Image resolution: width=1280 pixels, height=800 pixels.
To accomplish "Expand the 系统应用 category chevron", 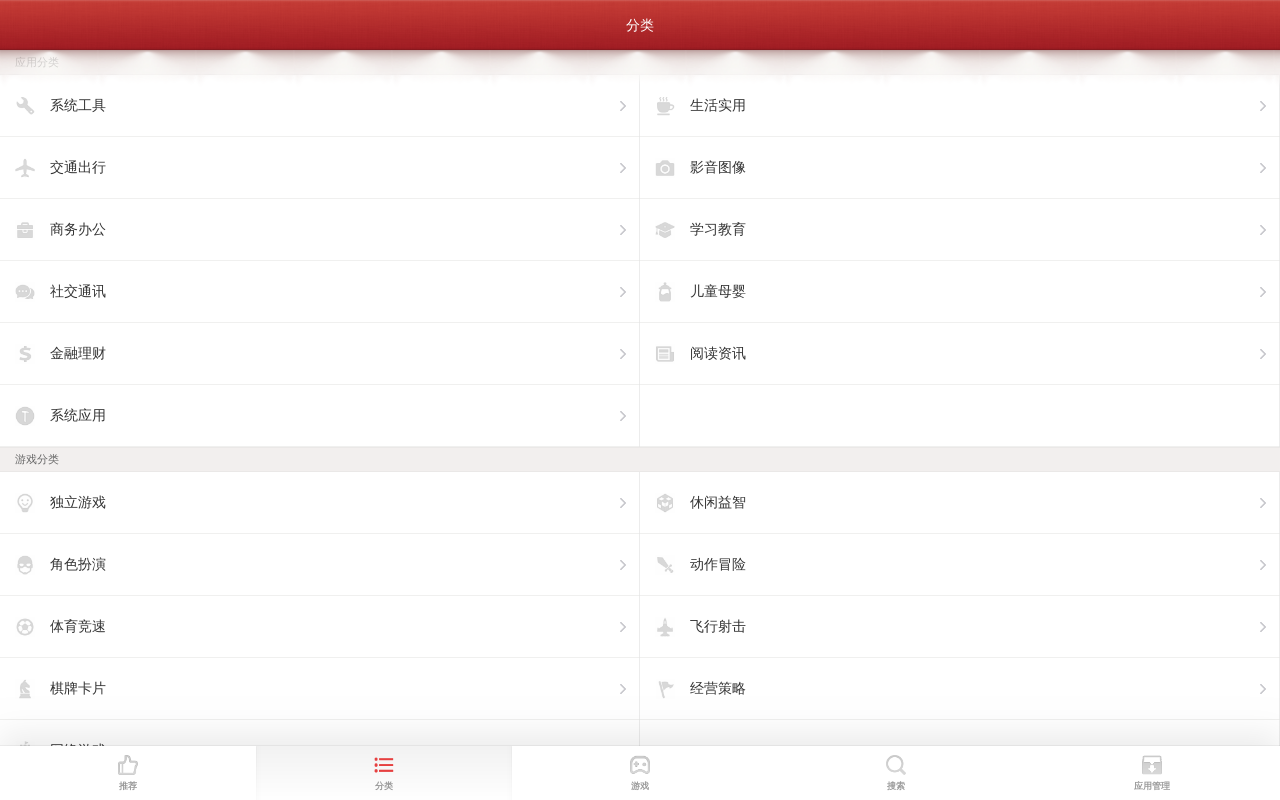I will pos(622,416).
